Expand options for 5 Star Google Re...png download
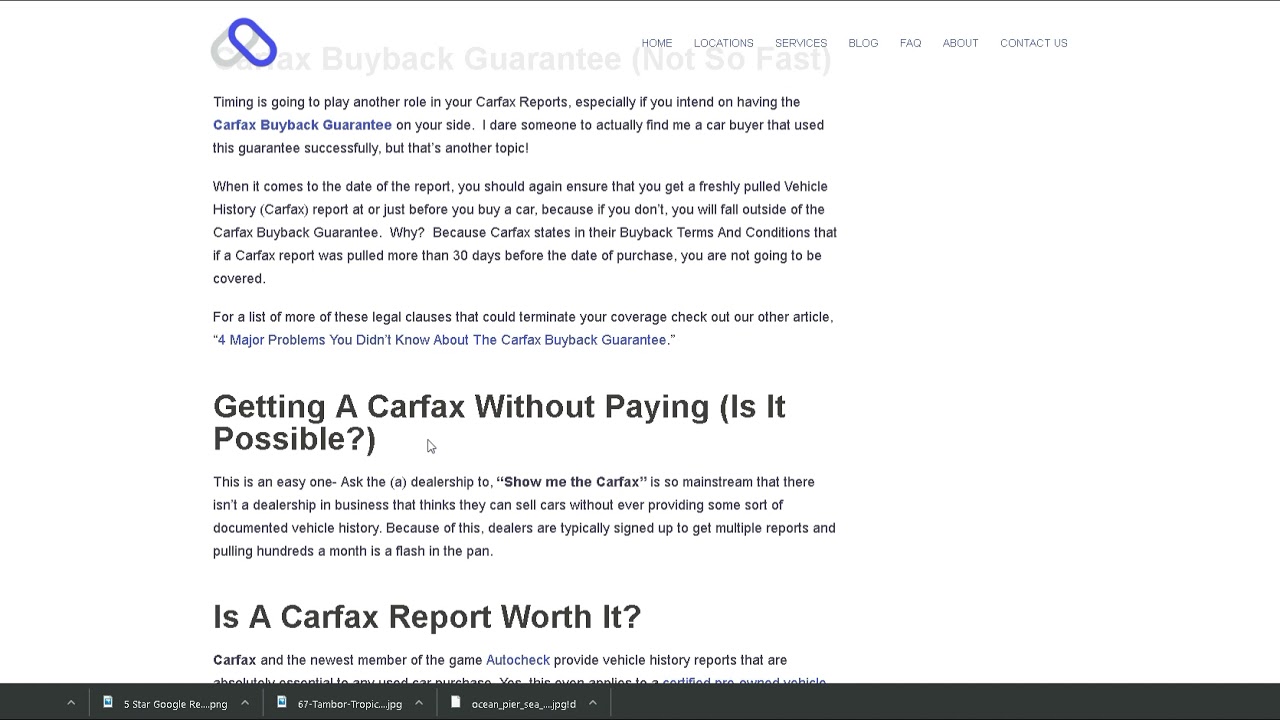 click(x=245, y=703)
